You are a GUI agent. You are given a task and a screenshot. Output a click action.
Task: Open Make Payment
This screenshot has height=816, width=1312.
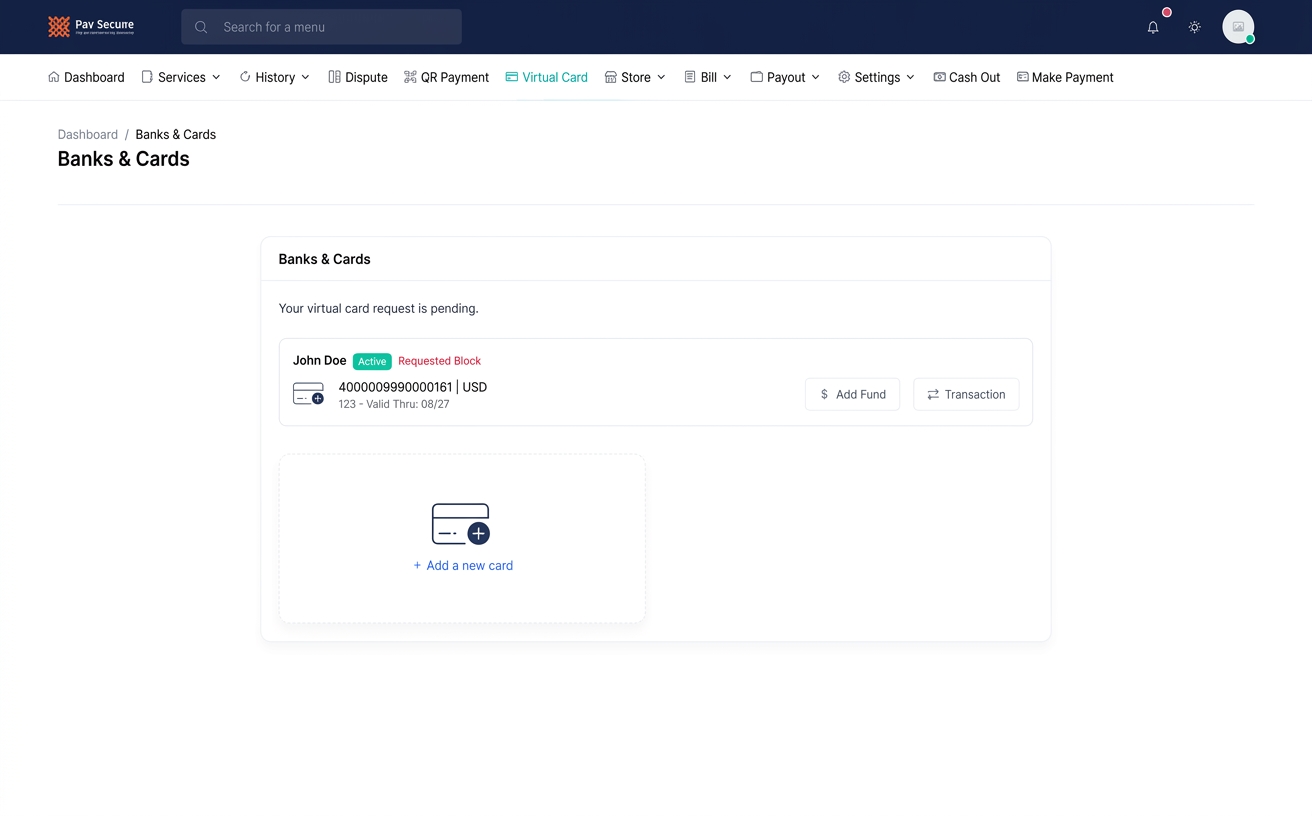pos(1065,77)
